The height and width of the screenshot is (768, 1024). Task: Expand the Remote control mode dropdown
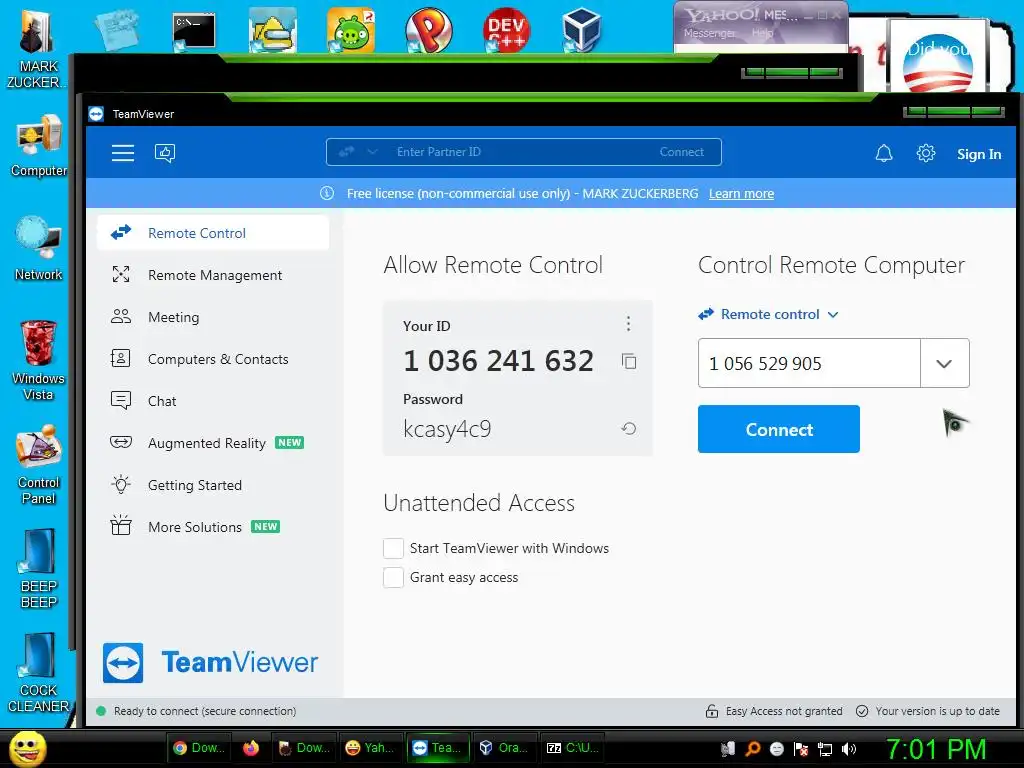click(768, 314)
